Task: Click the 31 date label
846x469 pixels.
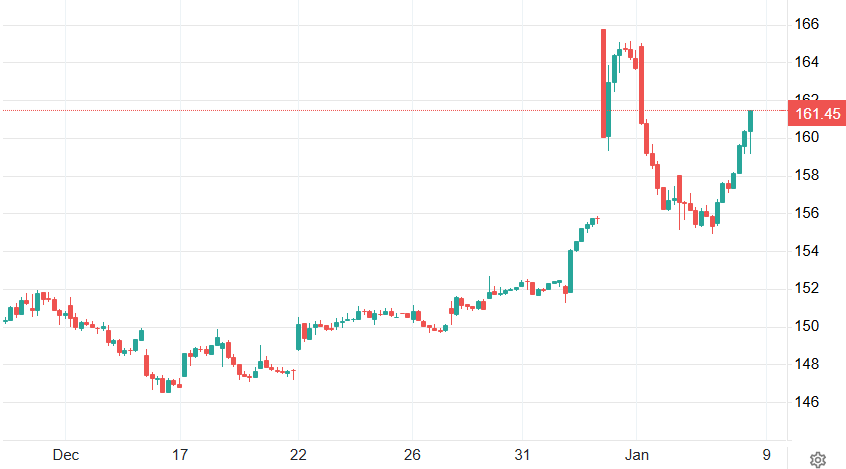Action: (521, 455)
